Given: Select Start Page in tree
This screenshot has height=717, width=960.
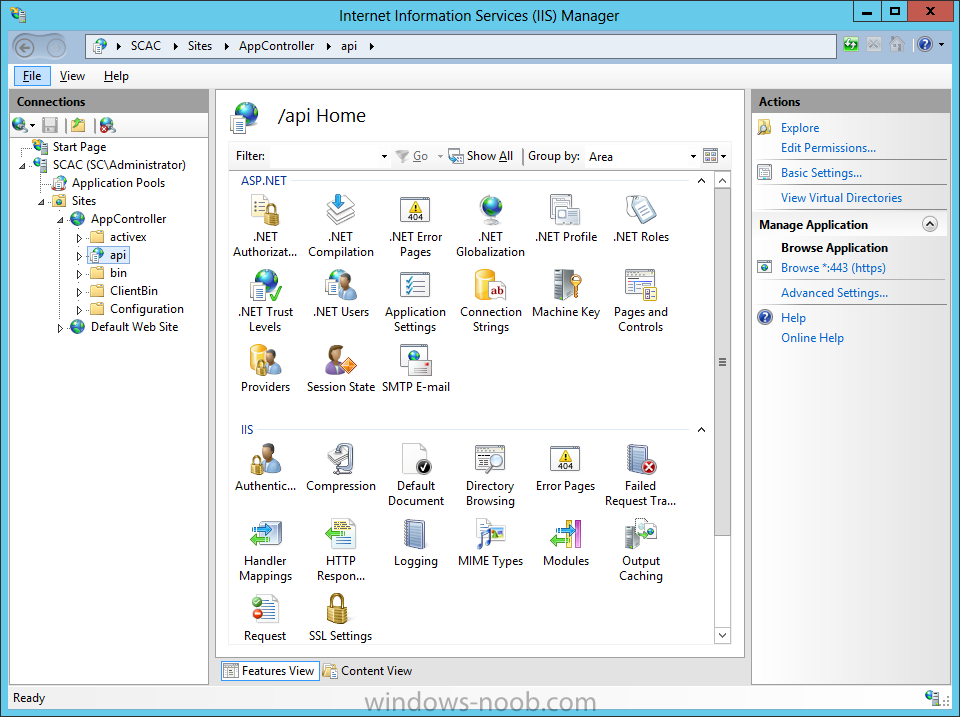Looking at the screenshot, I should click(x=79, y=147).
